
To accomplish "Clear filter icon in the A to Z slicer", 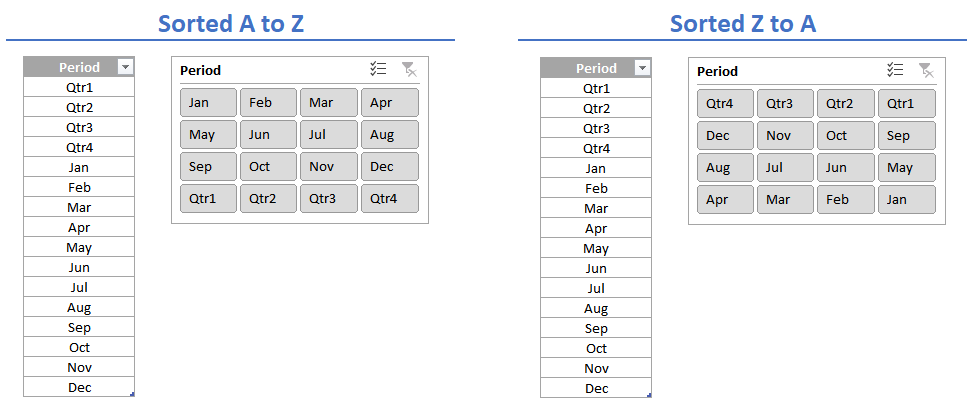I will (x=409, y=69).
